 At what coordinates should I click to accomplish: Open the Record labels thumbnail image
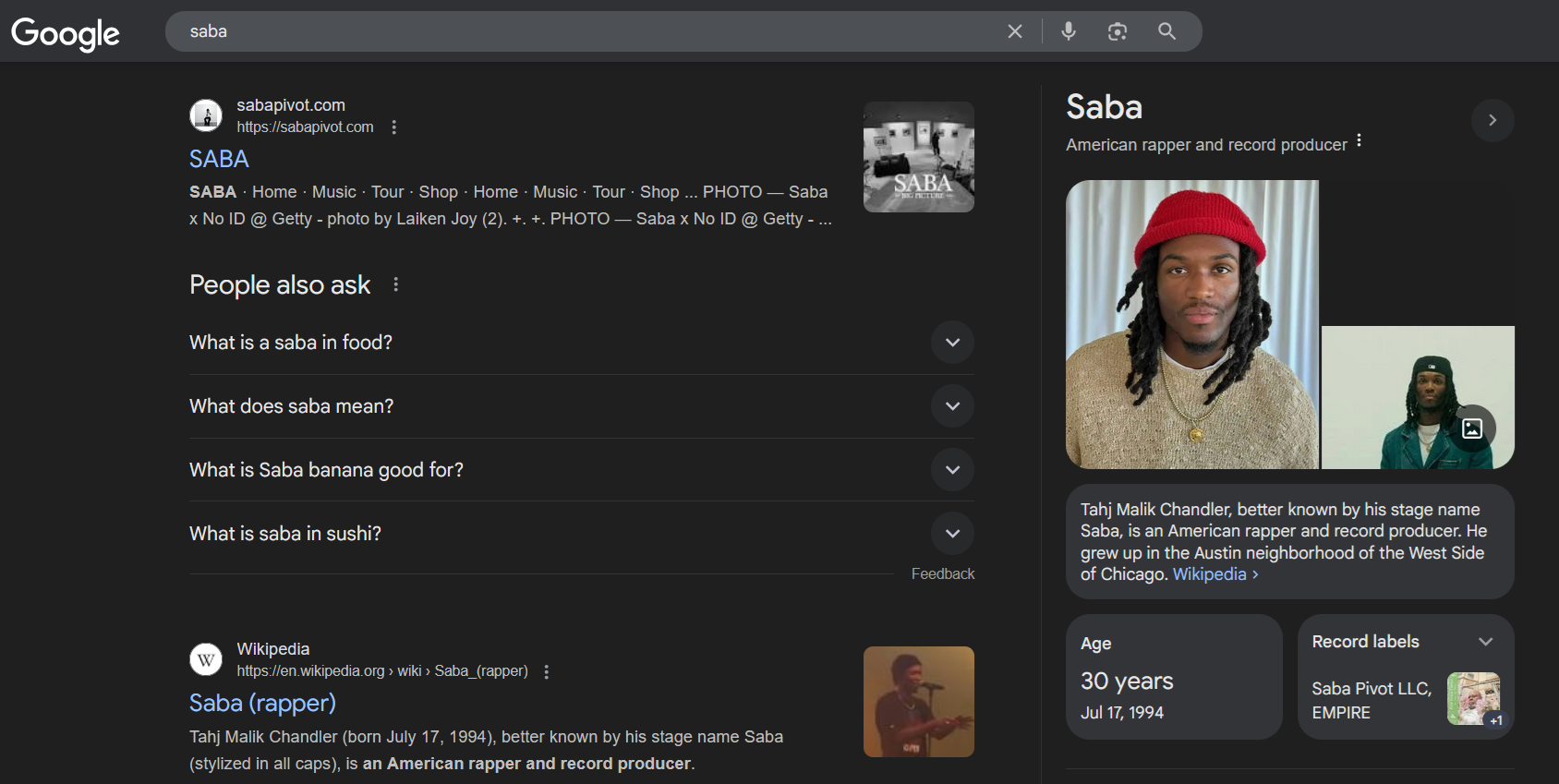pyautogui.click(x=1474, y=699)
